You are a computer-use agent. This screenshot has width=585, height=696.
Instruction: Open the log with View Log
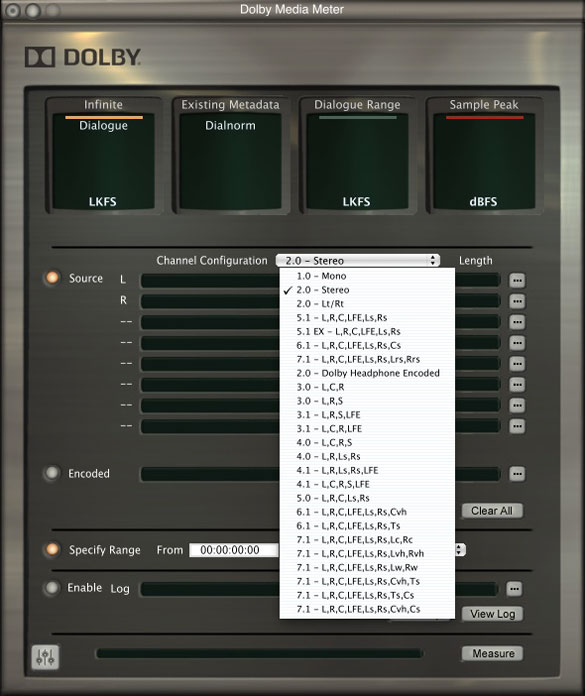(492, 614)
